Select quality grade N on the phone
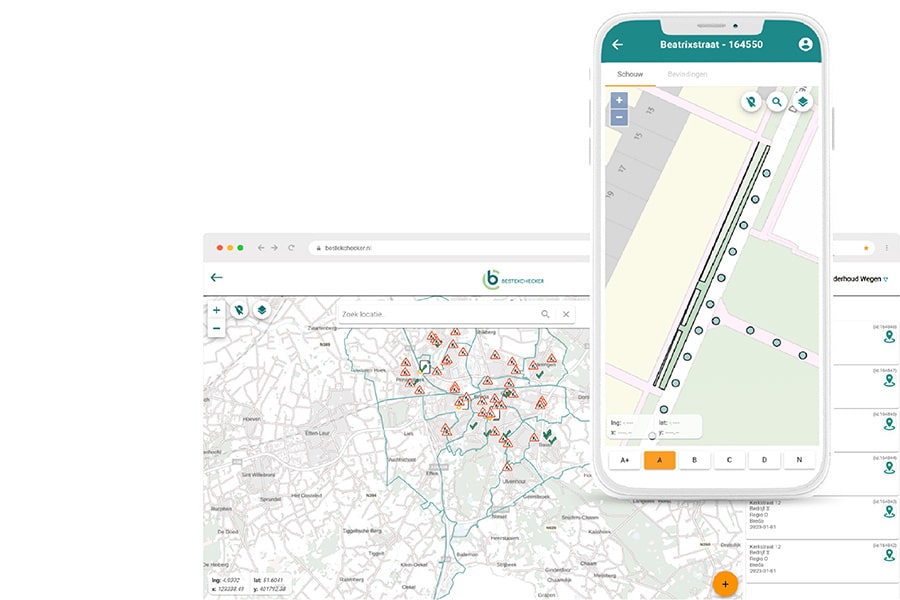This screenshot has width=900, height=600. (x=798, y=460)
